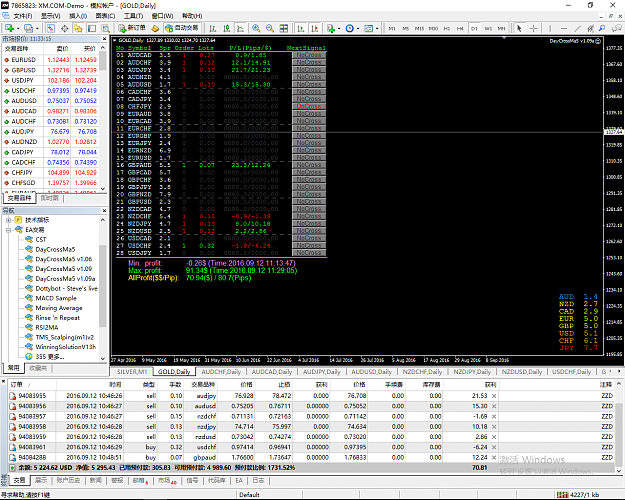Switch to the SILVER,M1 chart tab
Image resolution: width=625 pixels, height=500 pixels.
132,372
